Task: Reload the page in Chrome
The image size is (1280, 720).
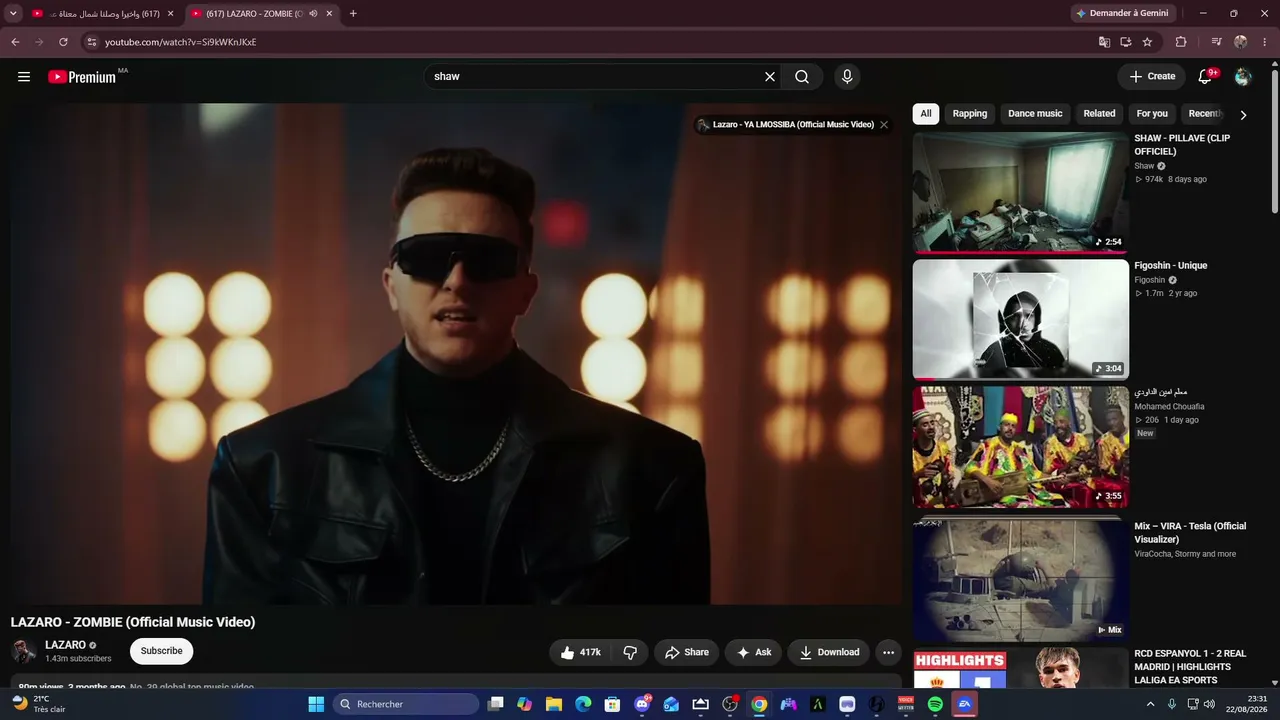Action: click(63, 42)
